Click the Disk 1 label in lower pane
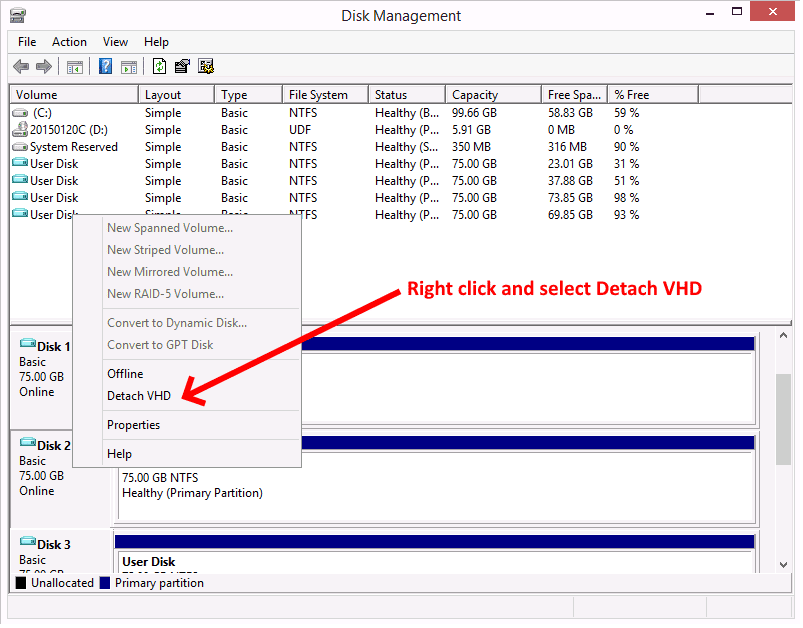This screenshot has width=803, height=628. pos(54,347)
